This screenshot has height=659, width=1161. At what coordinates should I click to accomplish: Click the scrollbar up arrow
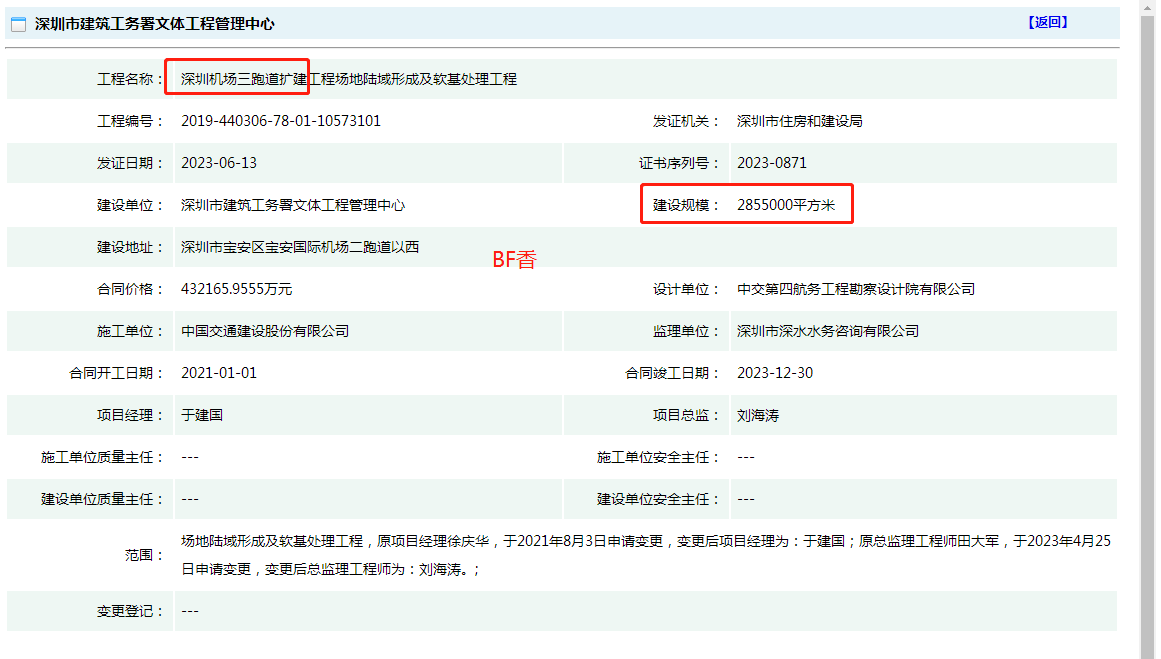(x=1149, y=6)
